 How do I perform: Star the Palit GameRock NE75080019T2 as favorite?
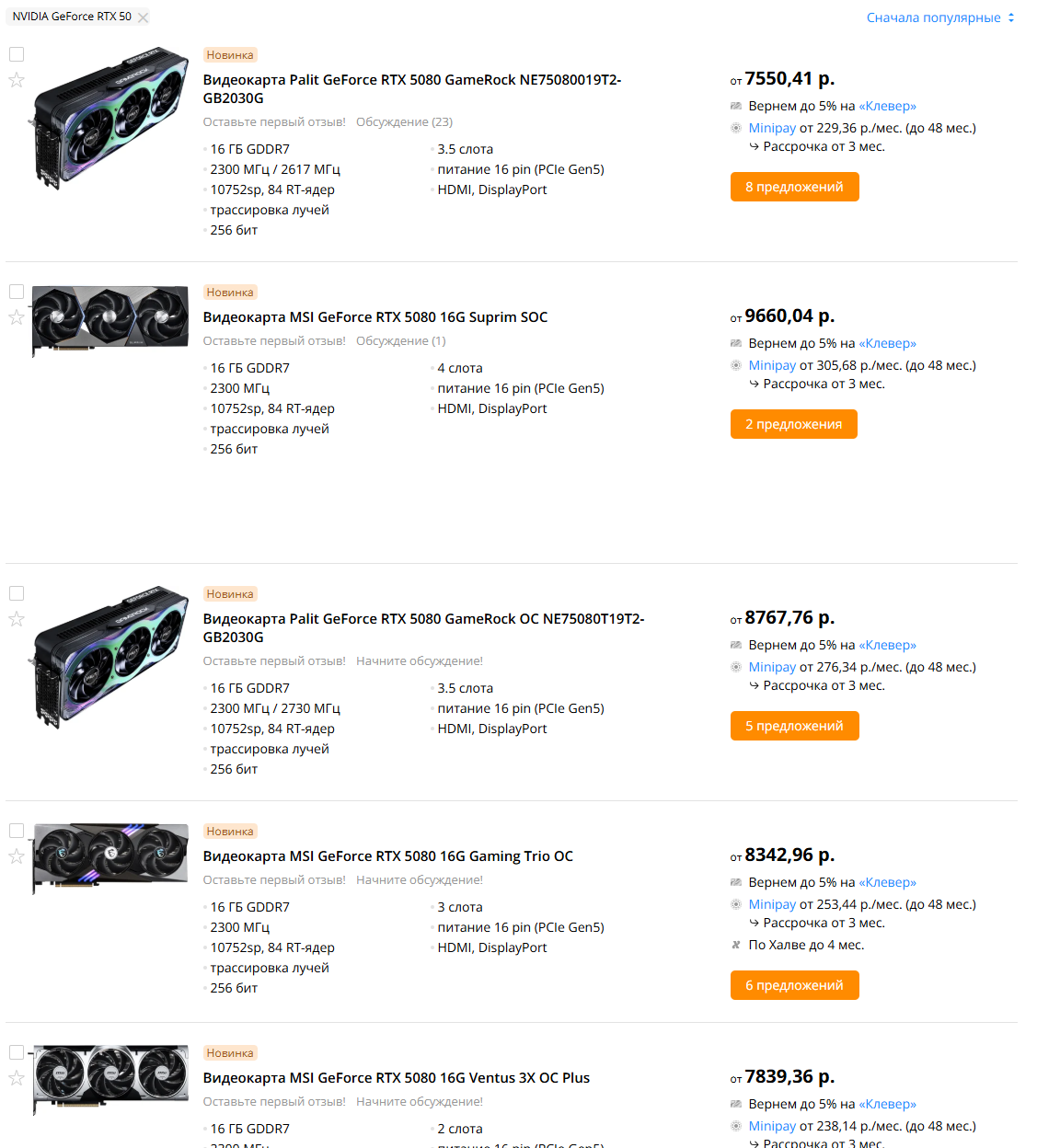tap(17, 80)
